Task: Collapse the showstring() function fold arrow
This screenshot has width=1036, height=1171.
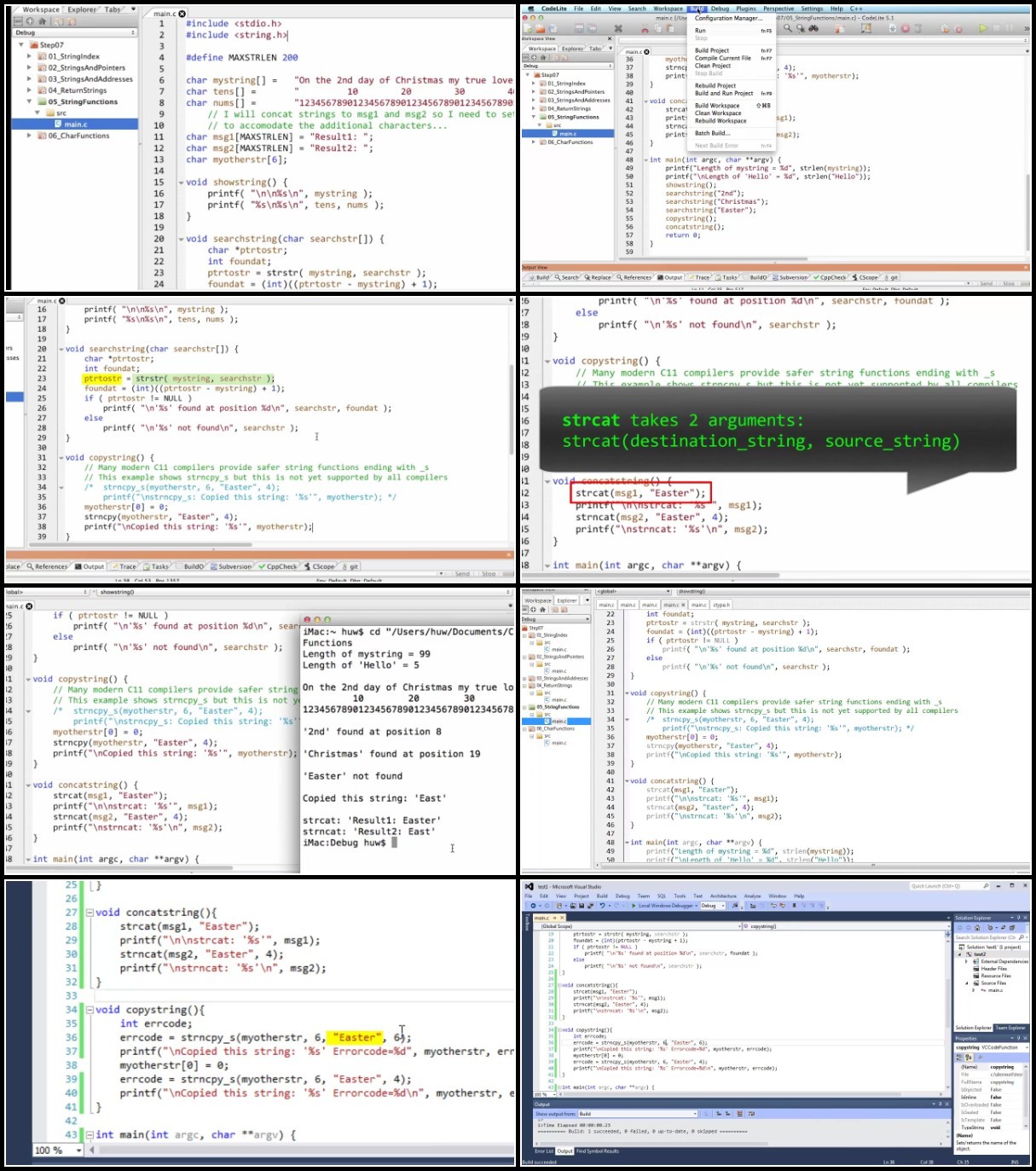Action: [x=181, y=183]
